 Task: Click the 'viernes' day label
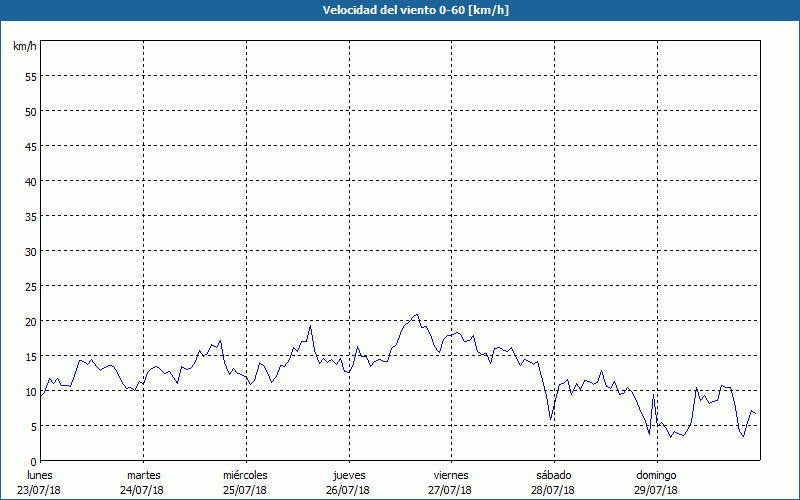[451, 475]
